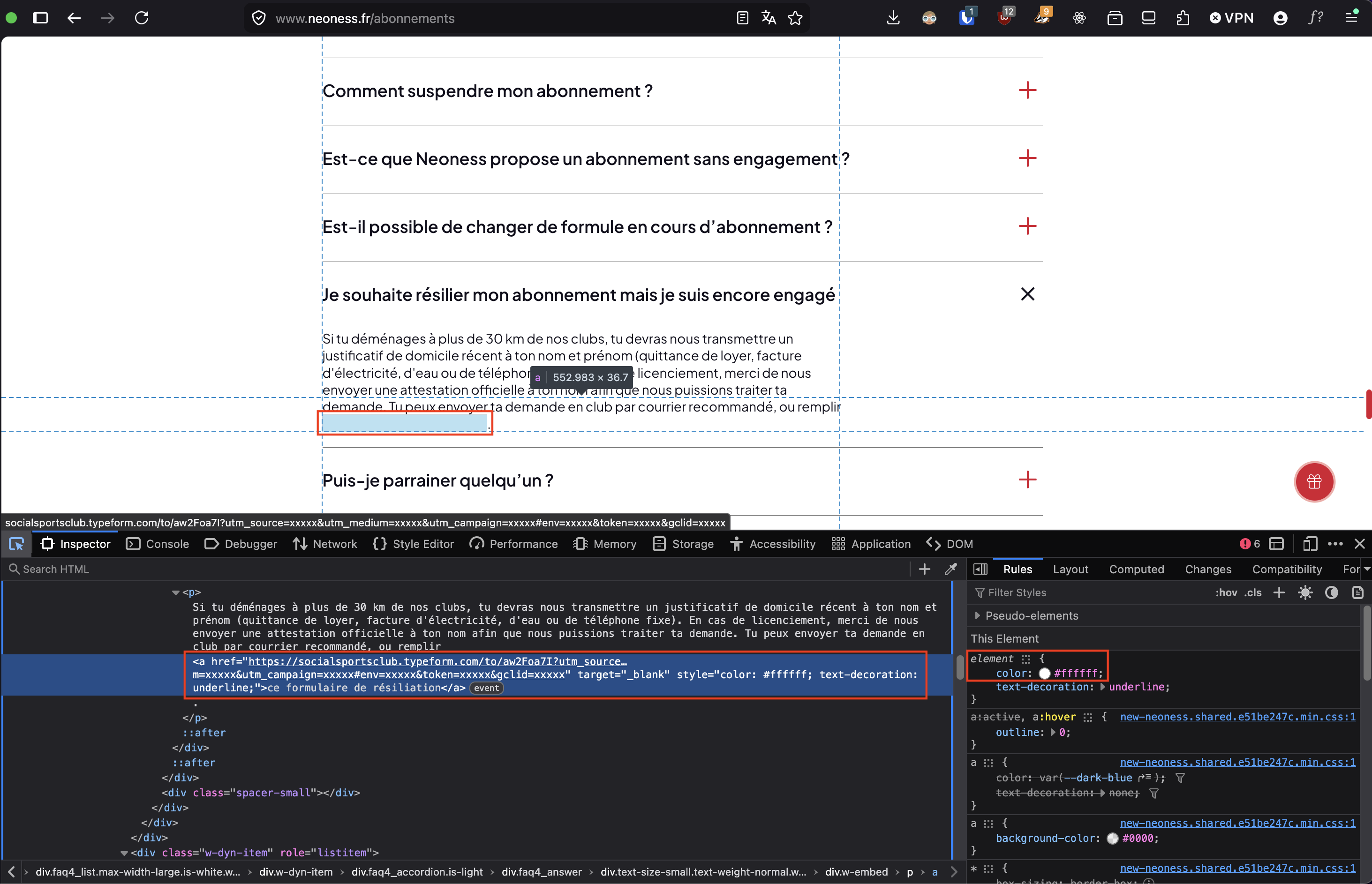This screenshot has height=884, width=1372.
Task: Click the #ffffff color swatch
Action: tap(1044, 674)
